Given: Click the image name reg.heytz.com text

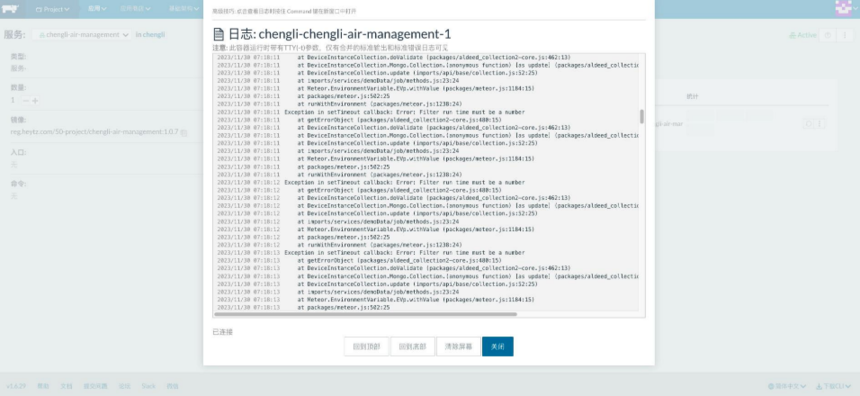Looking at the screenshot, I should click(x=94, y=132).
